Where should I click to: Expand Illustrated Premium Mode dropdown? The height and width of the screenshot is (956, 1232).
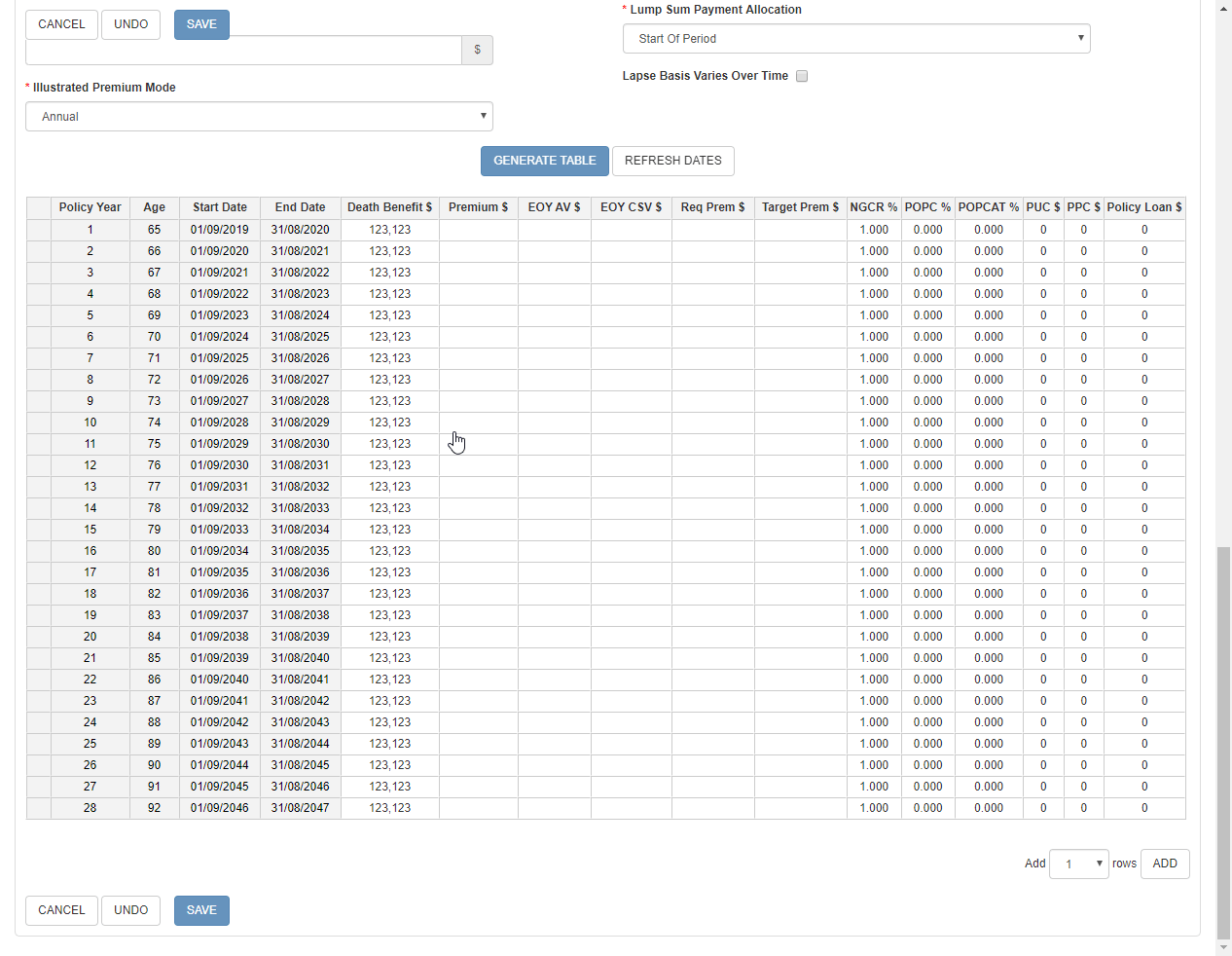tap(259, 117)
